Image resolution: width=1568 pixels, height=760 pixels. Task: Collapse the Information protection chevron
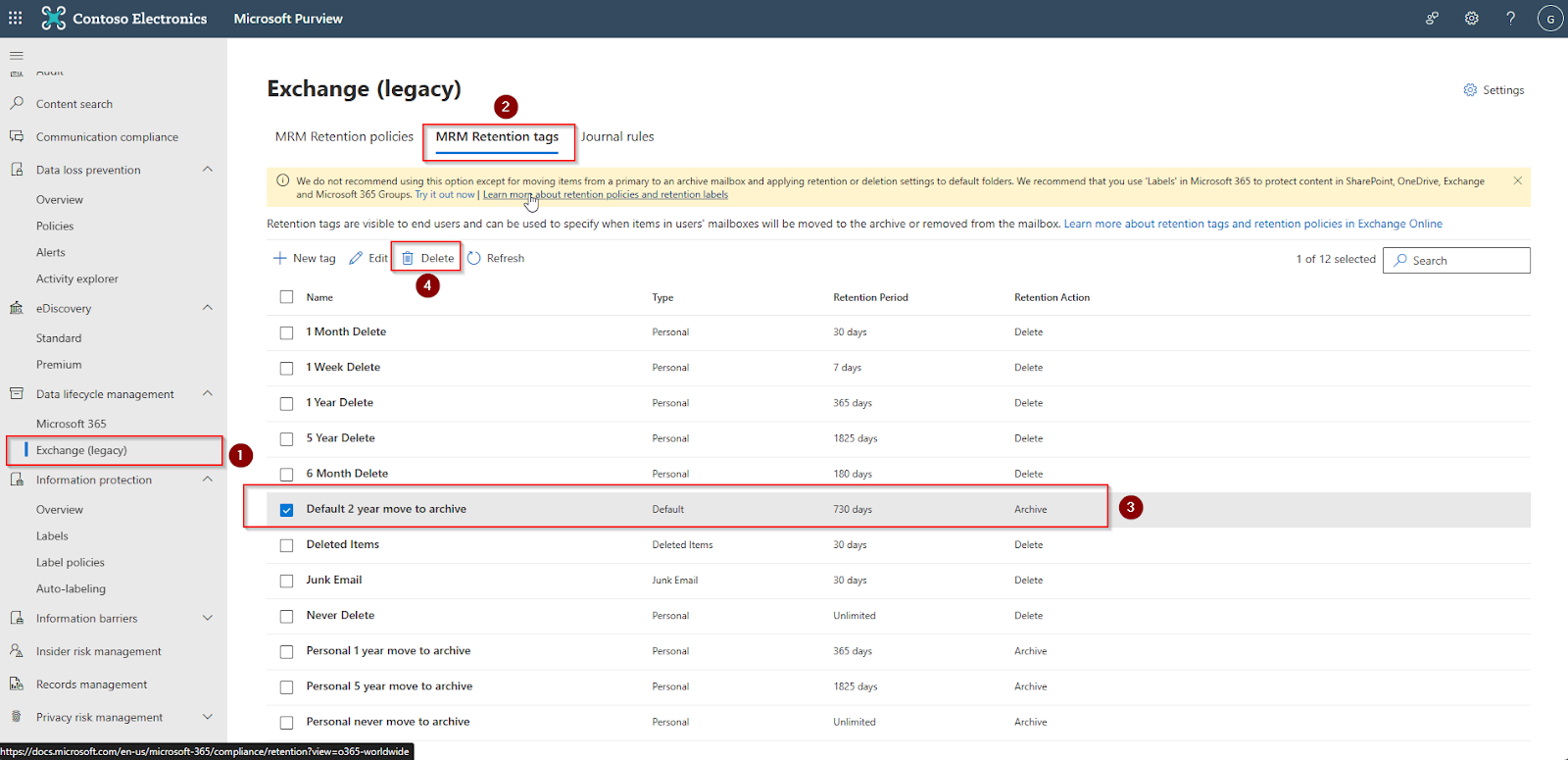click(x=208, y=479)
